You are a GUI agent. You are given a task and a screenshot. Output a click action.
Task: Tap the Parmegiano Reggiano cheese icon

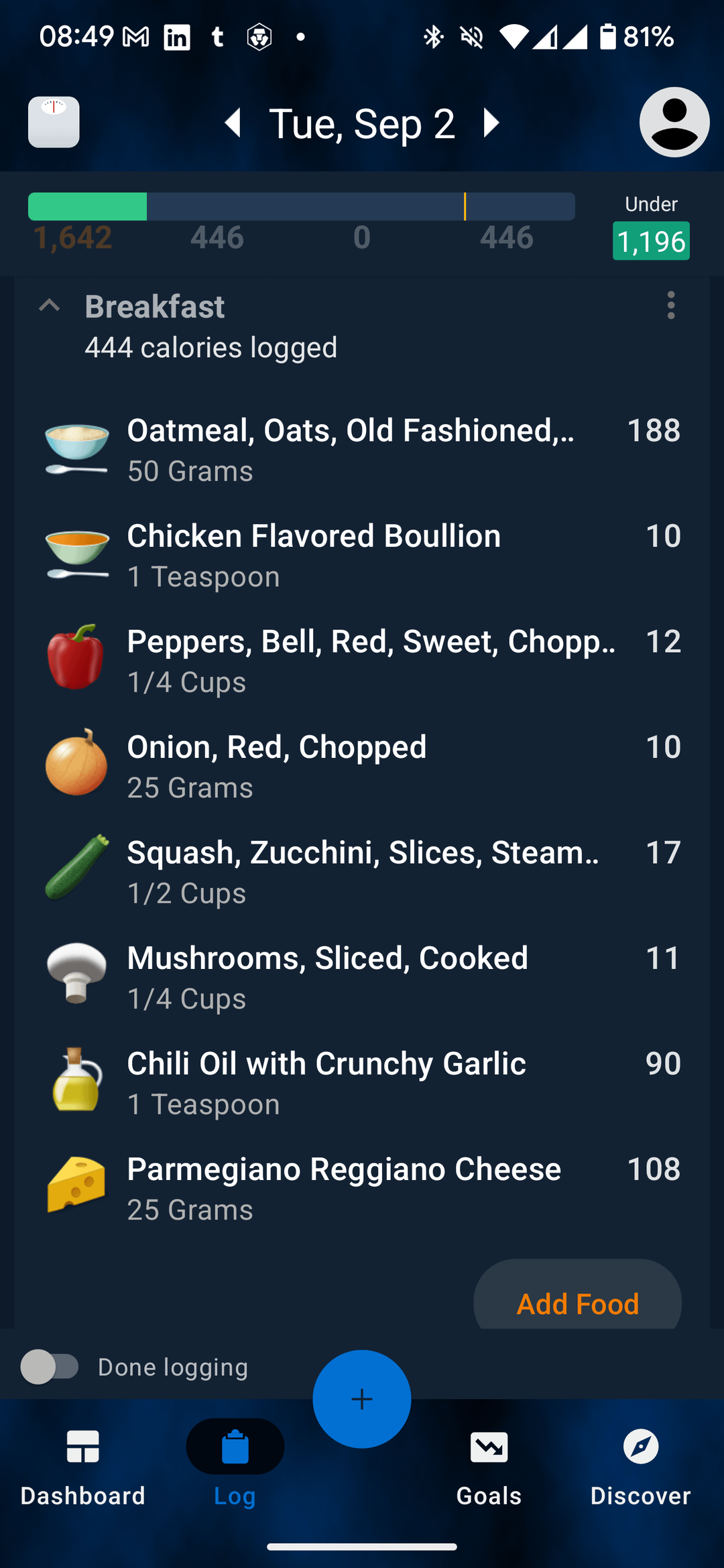tap(76, 1185)
